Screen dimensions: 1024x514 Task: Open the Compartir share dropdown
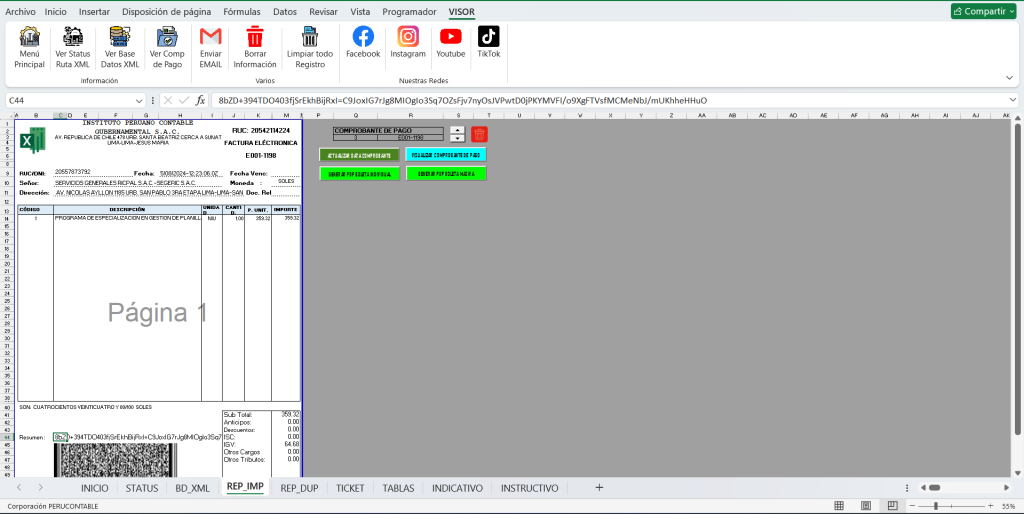coord(984,11)
